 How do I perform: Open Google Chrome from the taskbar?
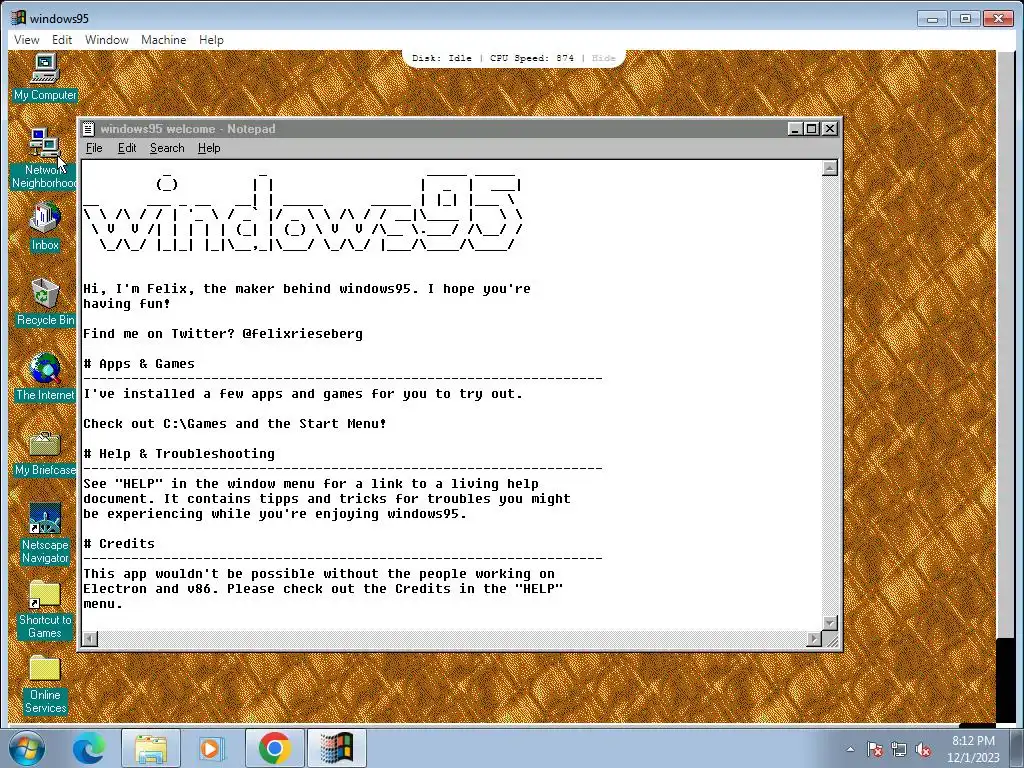274,748
